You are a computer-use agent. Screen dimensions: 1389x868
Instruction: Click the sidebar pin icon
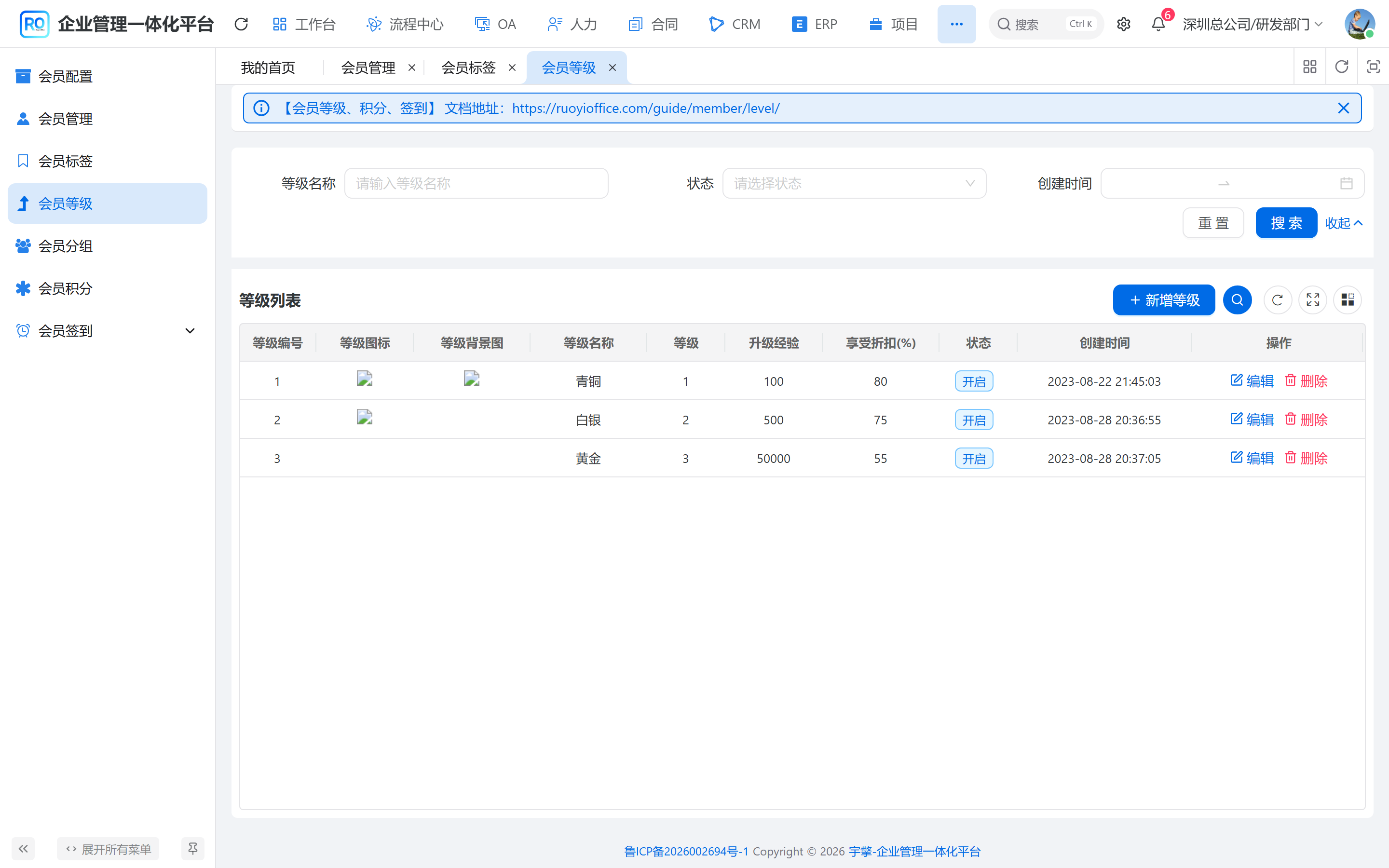193,849
